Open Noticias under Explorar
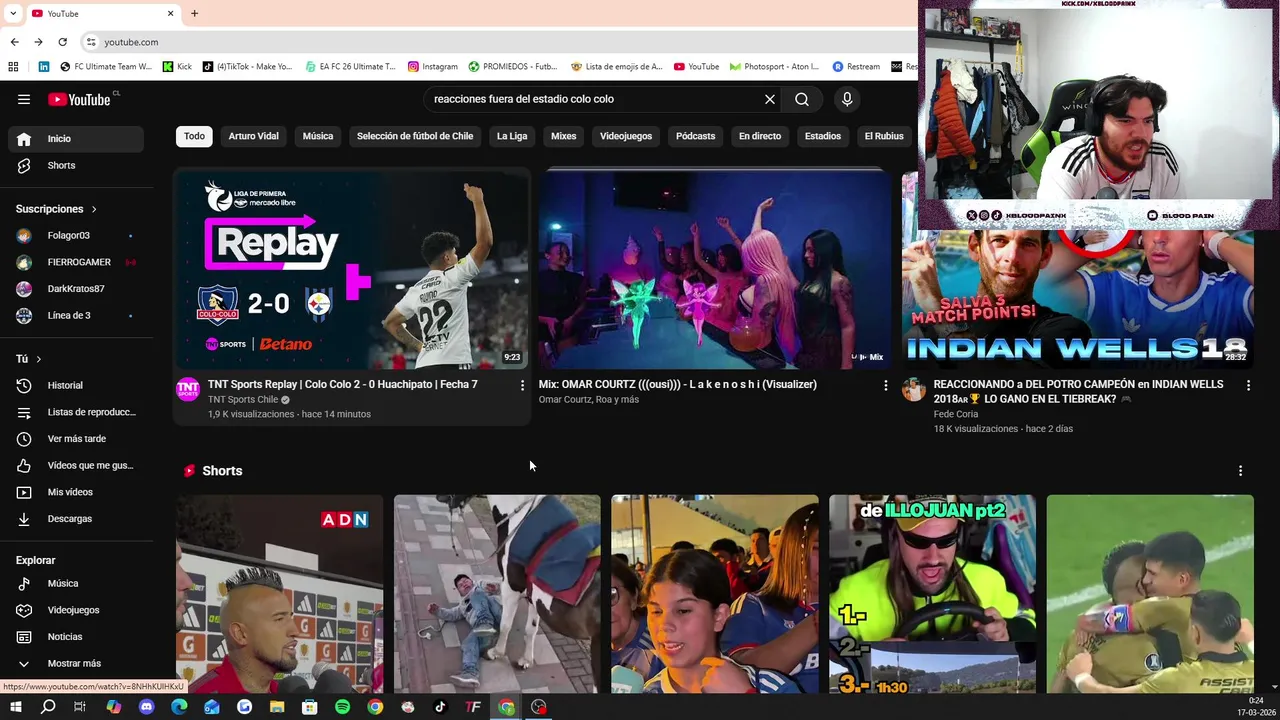 click(x=76, y=637)
